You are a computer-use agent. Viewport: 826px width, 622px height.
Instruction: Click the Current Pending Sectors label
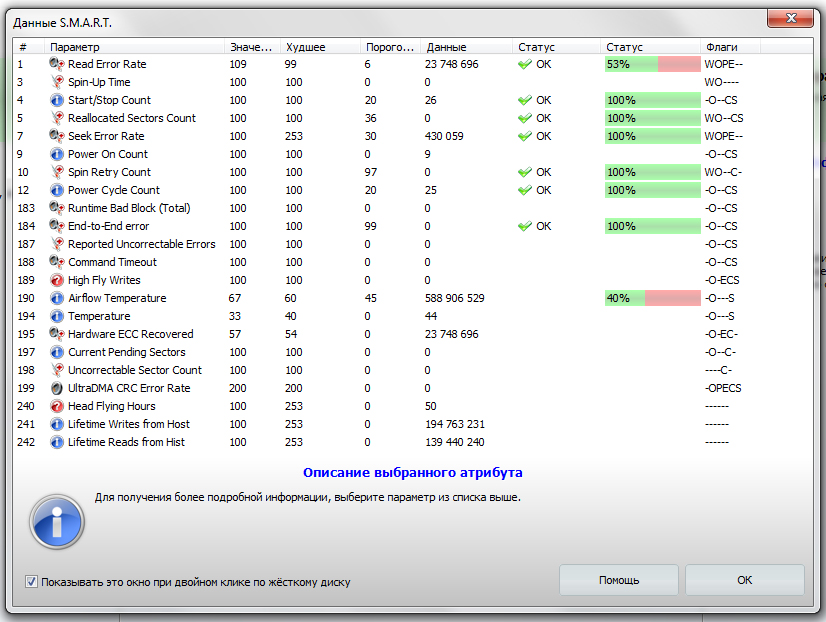[x=127, y=352]
